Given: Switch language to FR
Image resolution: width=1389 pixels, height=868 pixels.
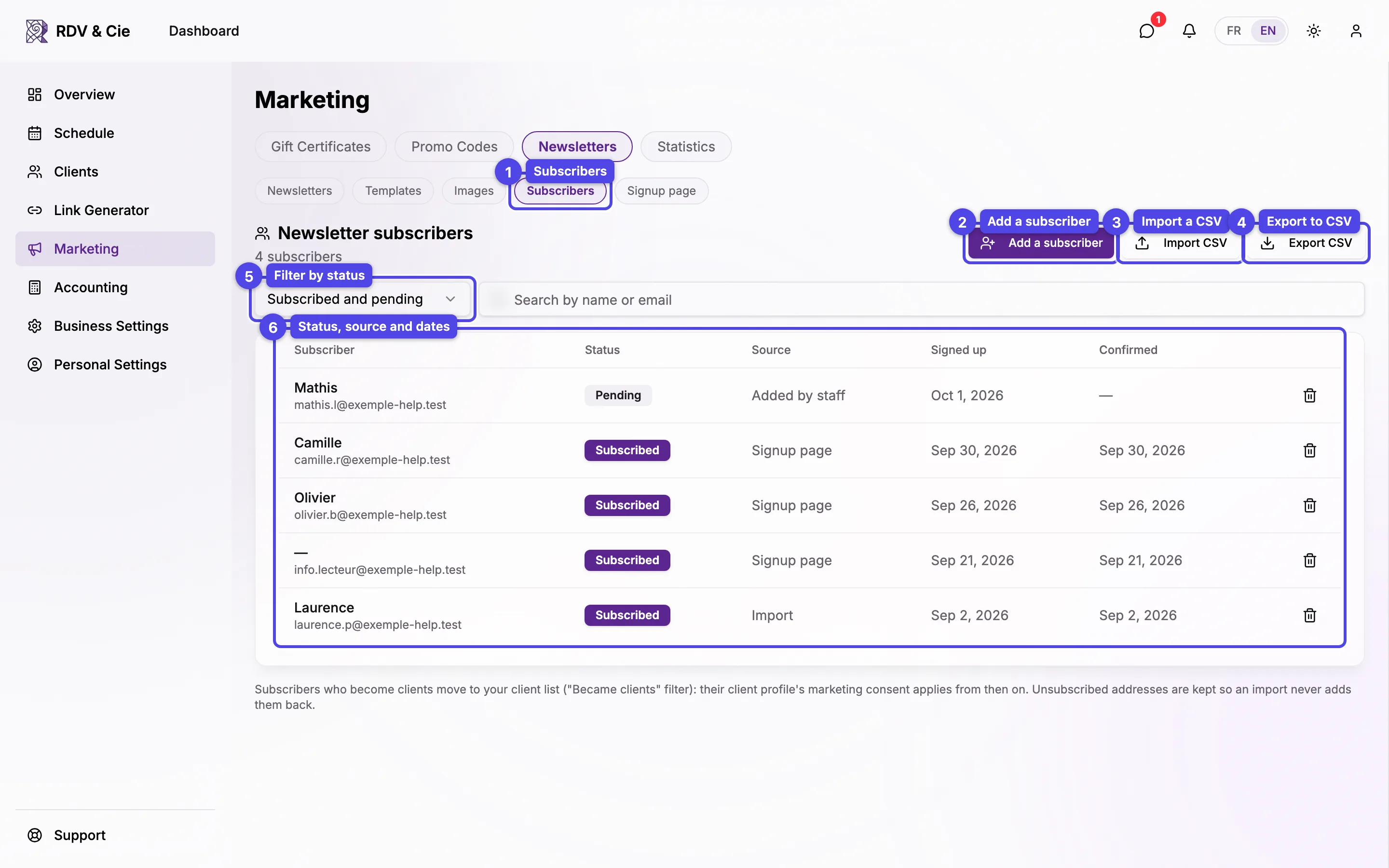Looking at the screenshot, I should [1233, 30].
